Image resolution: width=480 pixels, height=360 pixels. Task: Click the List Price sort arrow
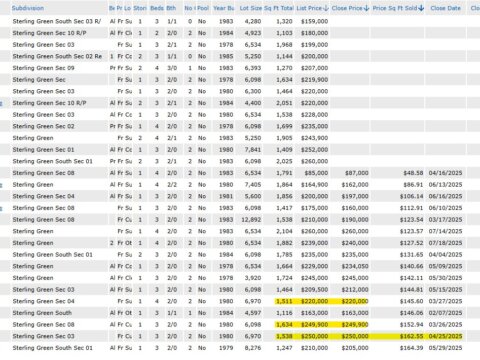tap(326, 8)
